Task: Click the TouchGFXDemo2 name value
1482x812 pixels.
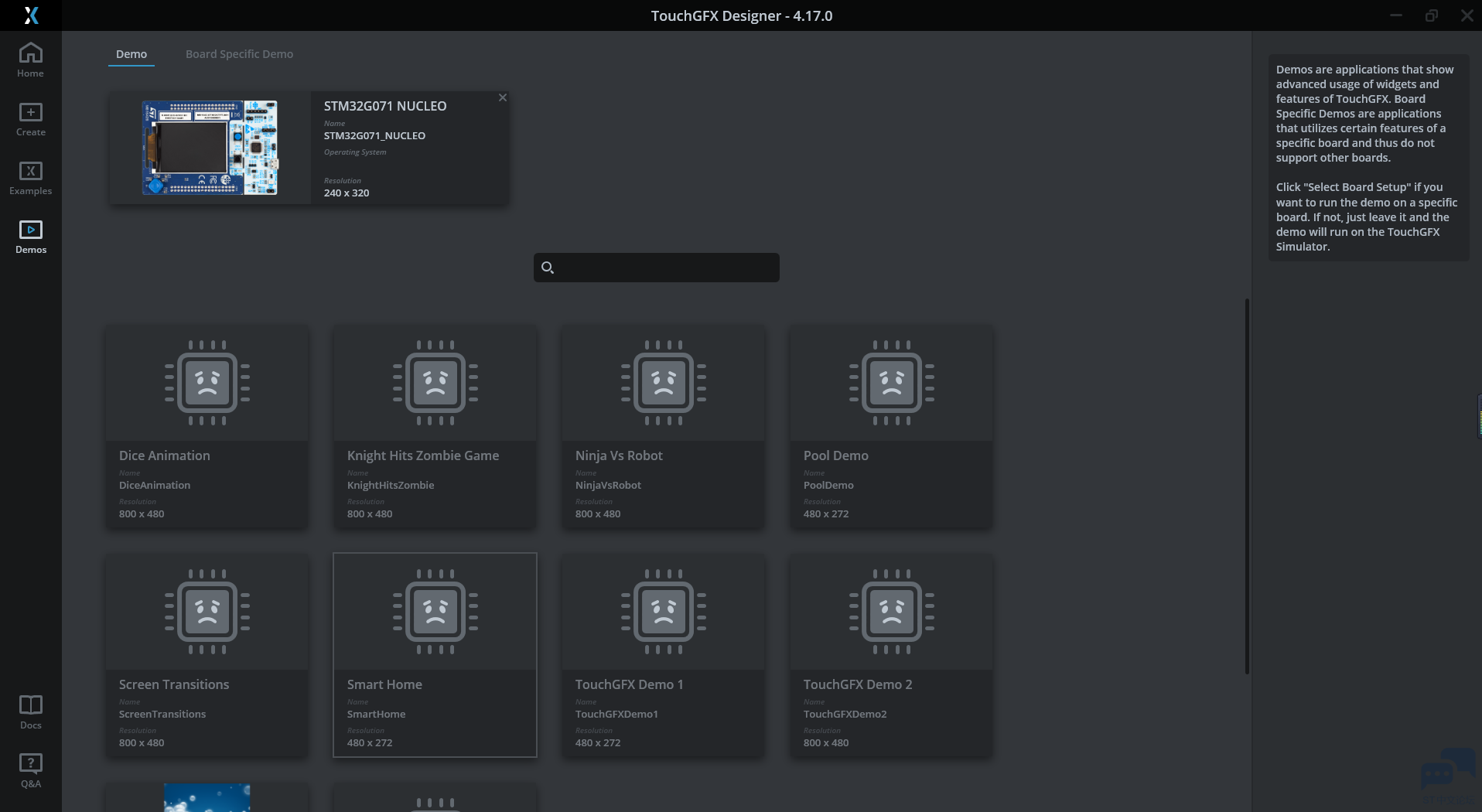Action: point(845,714)
